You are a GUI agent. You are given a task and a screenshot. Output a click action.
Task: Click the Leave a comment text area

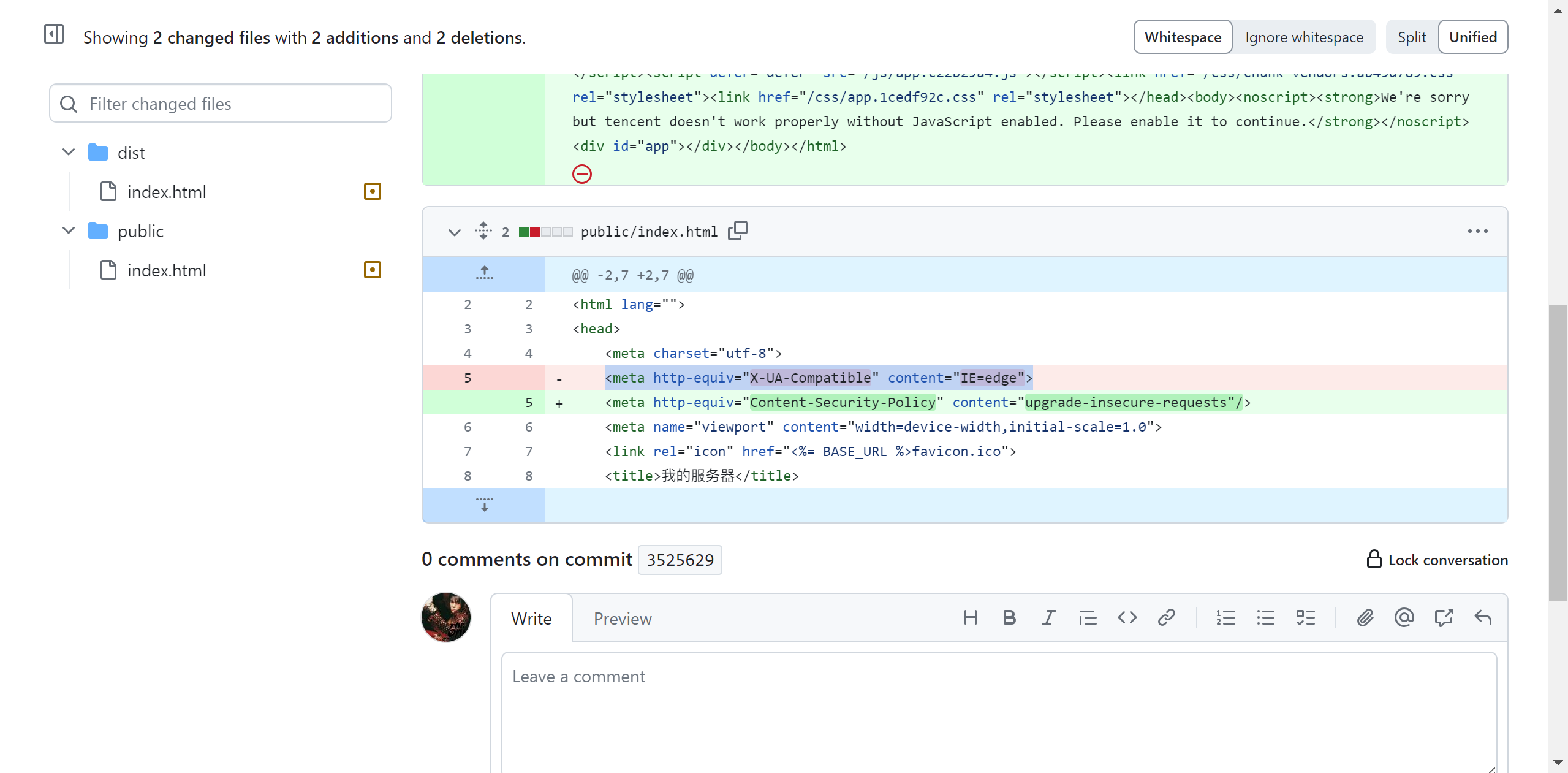pyautogui.click(x=999, y=713)
